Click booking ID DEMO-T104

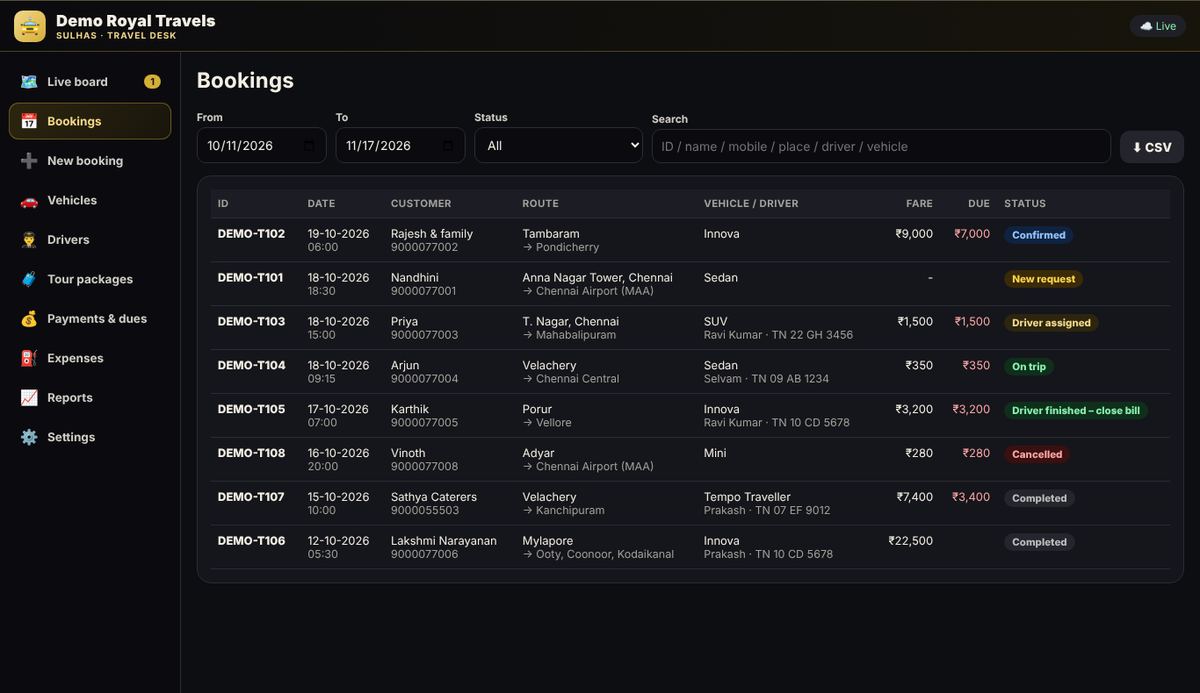[x=251, y=366]
